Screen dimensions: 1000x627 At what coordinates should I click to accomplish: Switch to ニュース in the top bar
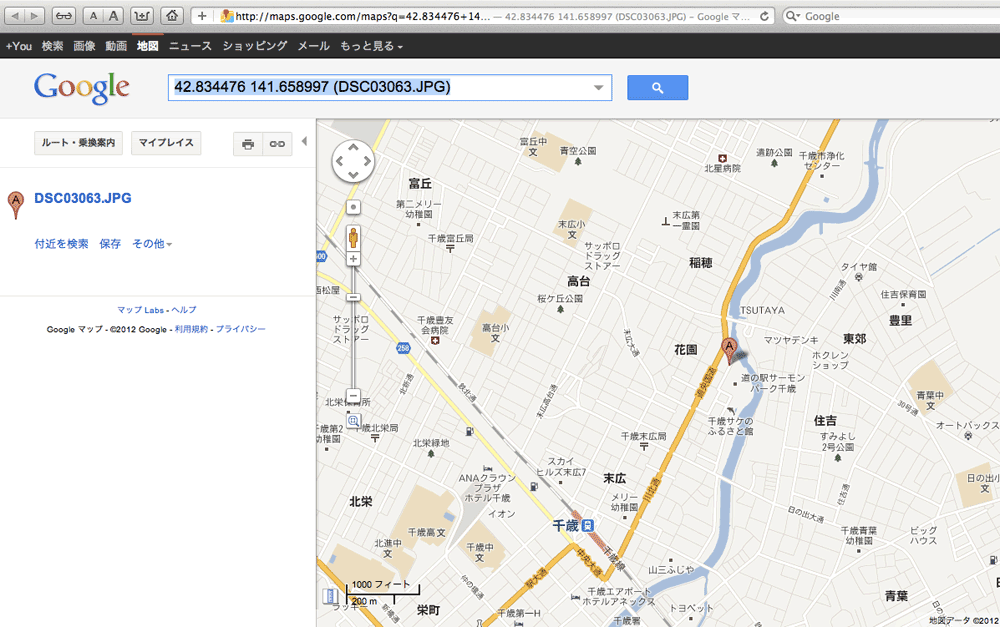190,46
